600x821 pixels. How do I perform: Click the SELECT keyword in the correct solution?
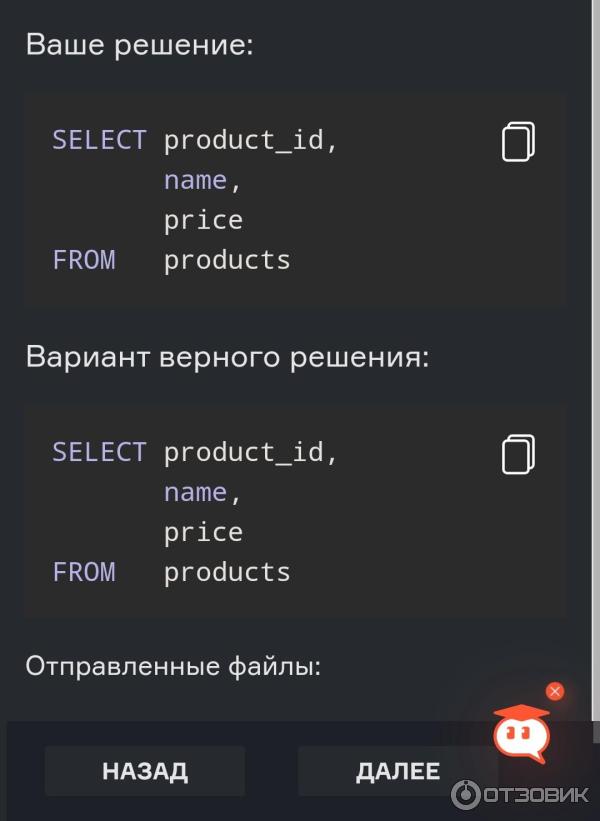99,451
